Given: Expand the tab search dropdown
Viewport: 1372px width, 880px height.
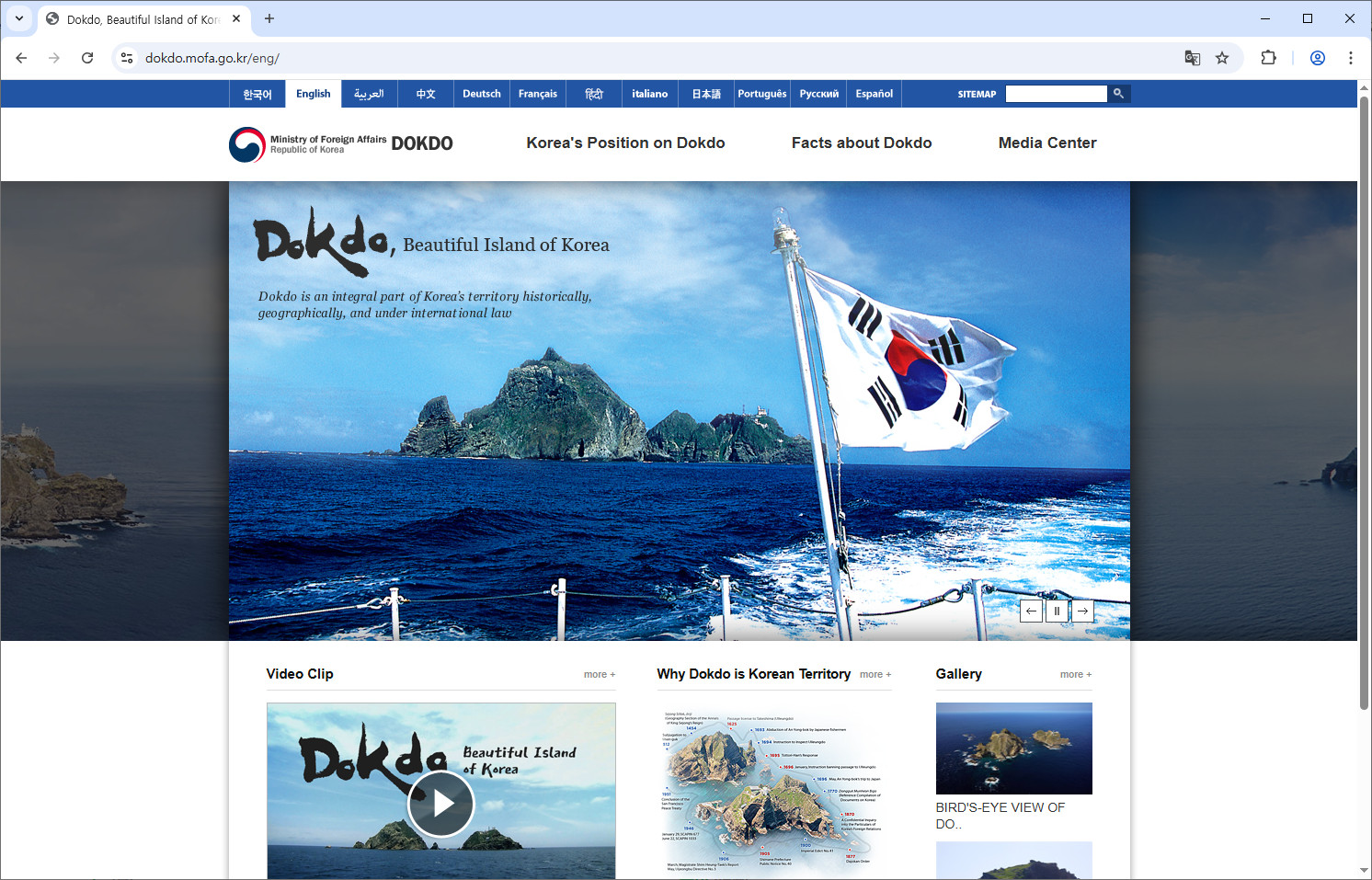Looking at the screenshot, I should click(18, 18).
